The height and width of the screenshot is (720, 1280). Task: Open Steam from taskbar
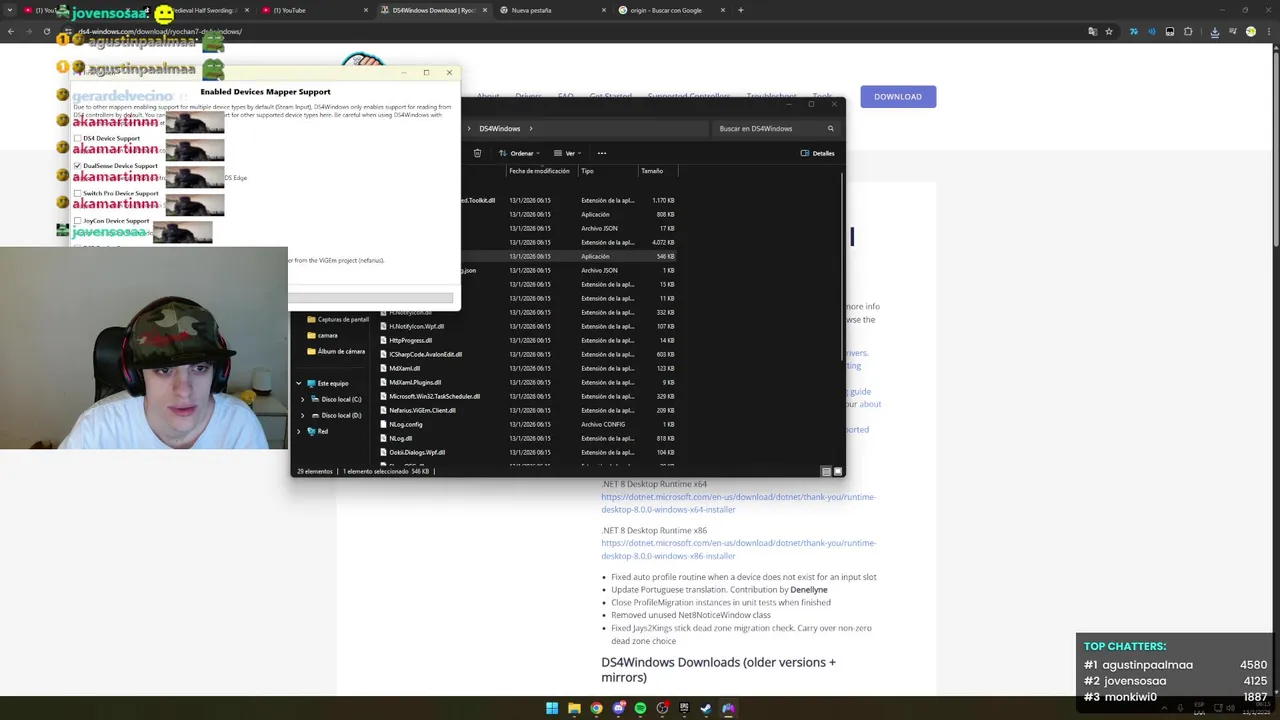[706, 708]
